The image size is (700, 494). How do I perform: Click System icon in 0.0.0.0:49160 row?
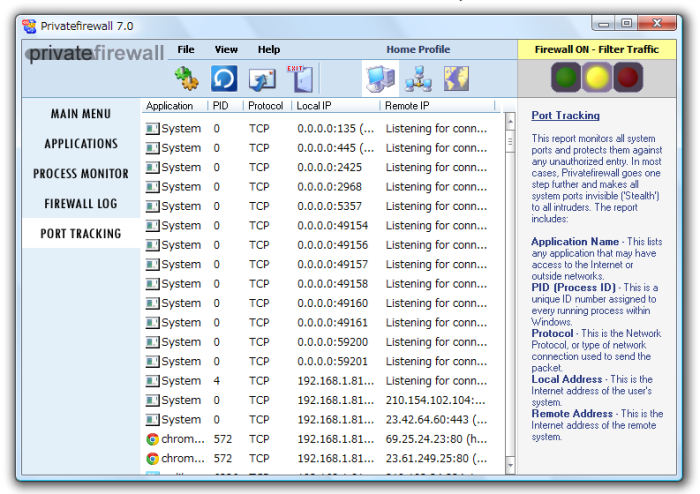click(152, 303)
